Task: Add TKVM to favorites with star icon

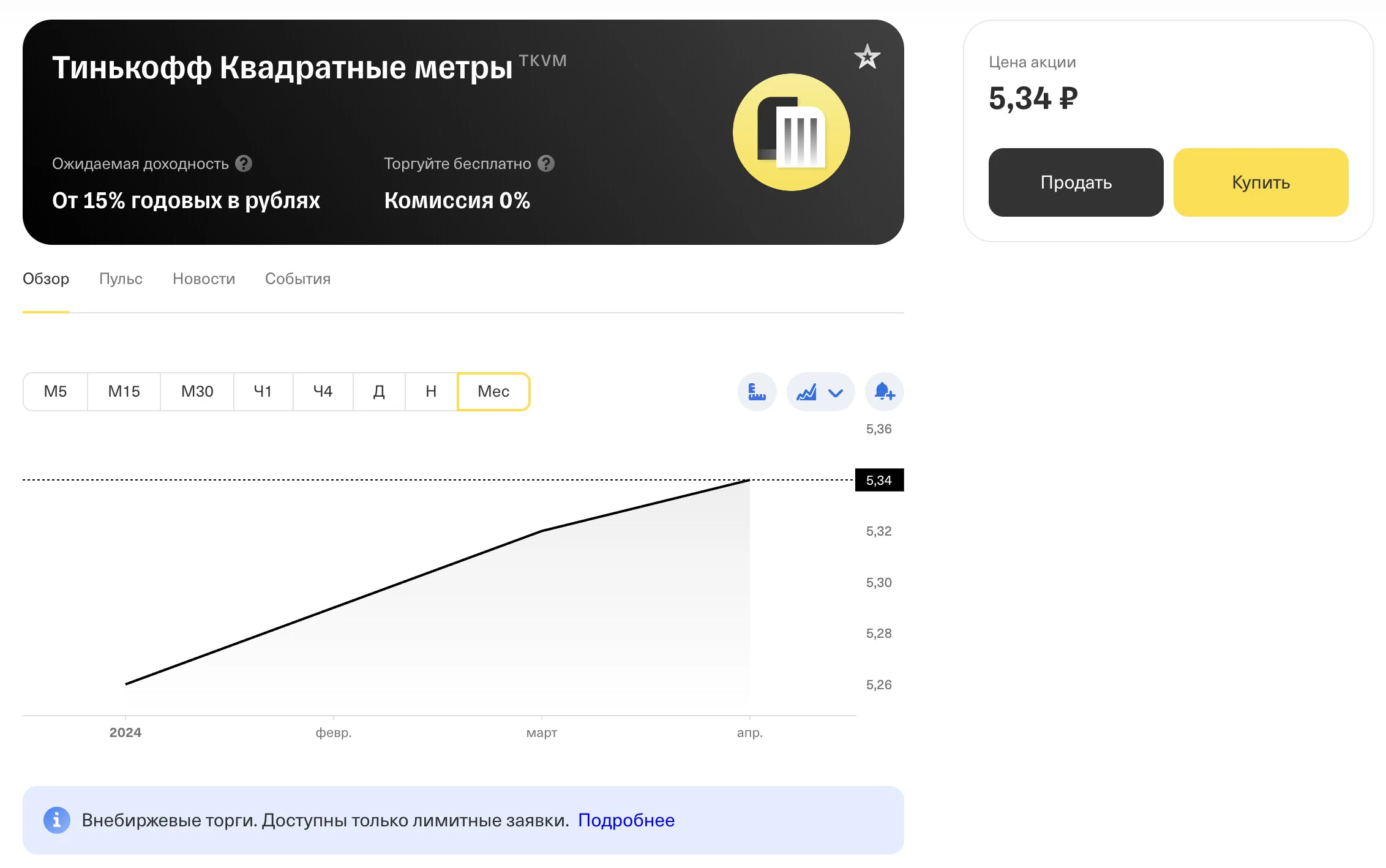Action: (x=867, y=57)
